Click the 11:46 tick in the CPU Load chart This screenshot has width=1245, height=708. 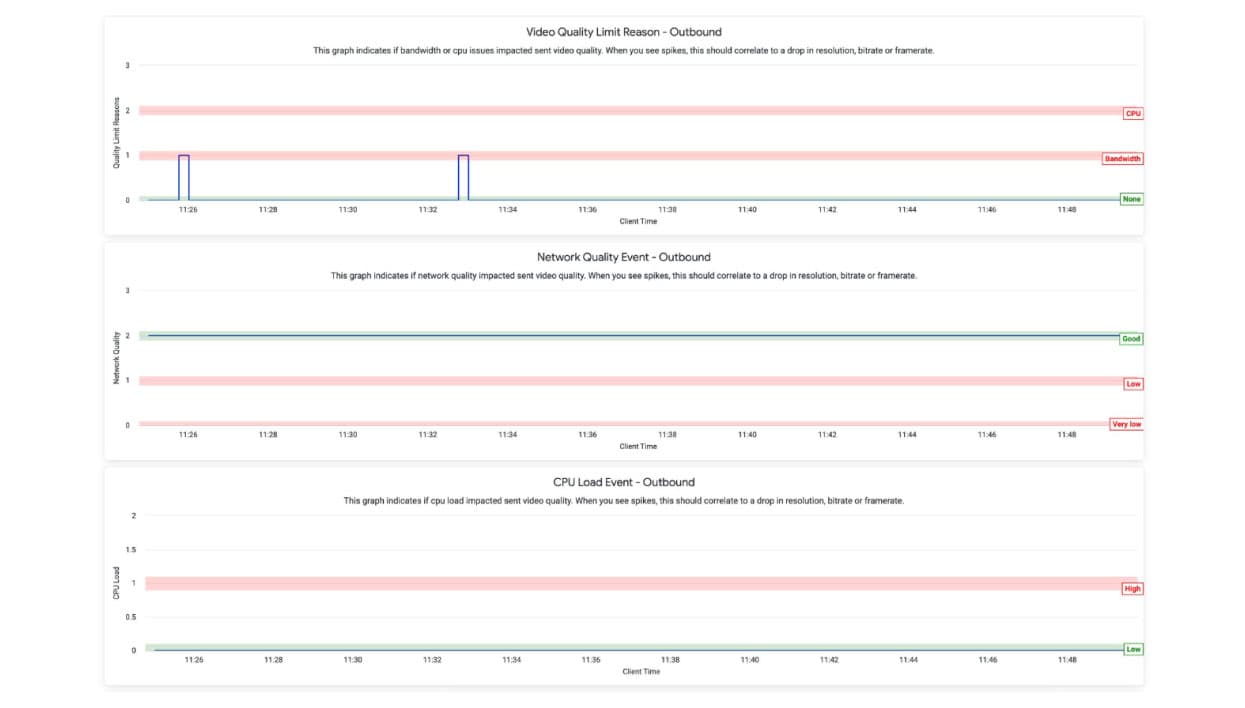[x=988, y=660]
